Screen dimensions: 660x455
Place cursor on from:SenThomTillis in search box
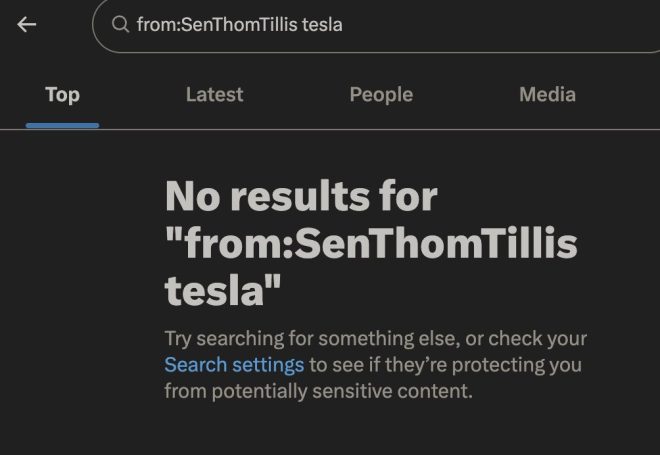pos(217,24)
